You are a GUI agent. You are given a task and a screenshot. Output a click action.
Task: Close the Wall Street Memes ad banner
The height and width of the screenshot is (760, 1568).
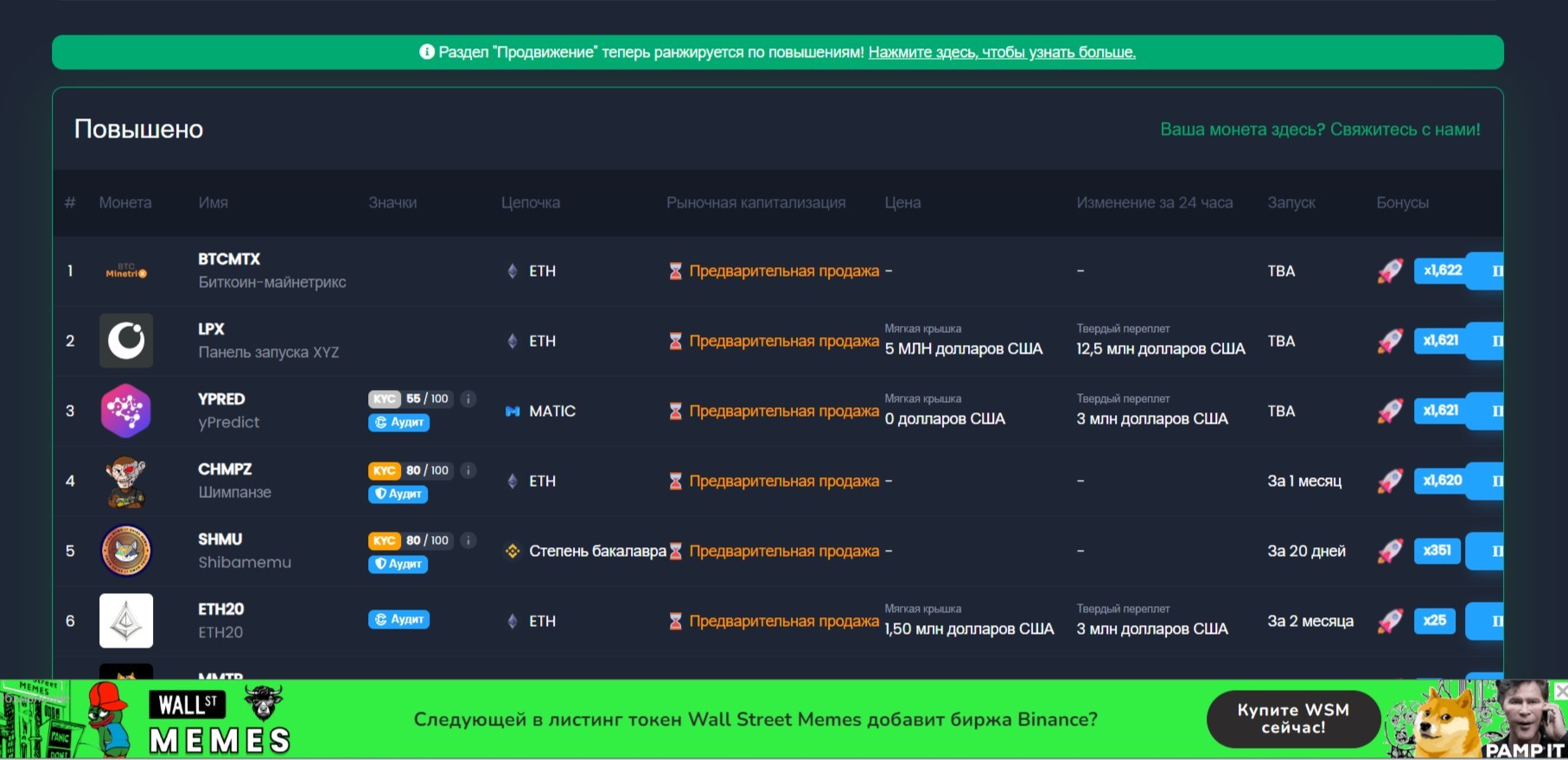pyautogui.click(x=1561, y=691)
